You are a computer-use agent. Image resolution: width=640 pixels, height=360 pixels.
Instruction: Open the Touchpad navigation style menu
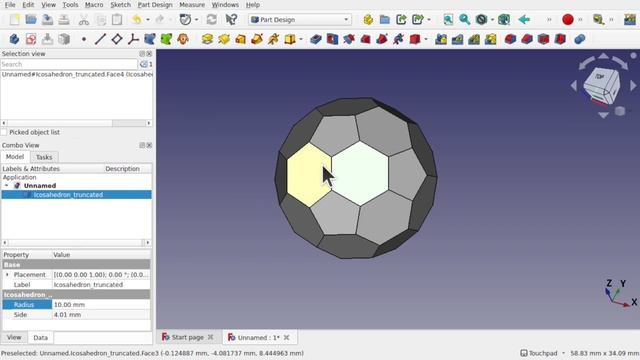point(543,353)
